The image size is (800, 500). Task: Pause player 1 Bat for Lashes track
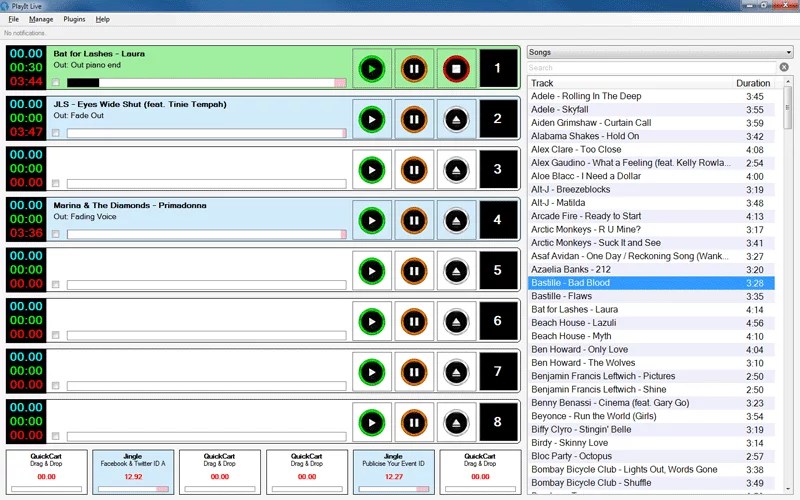click(413, 69)
